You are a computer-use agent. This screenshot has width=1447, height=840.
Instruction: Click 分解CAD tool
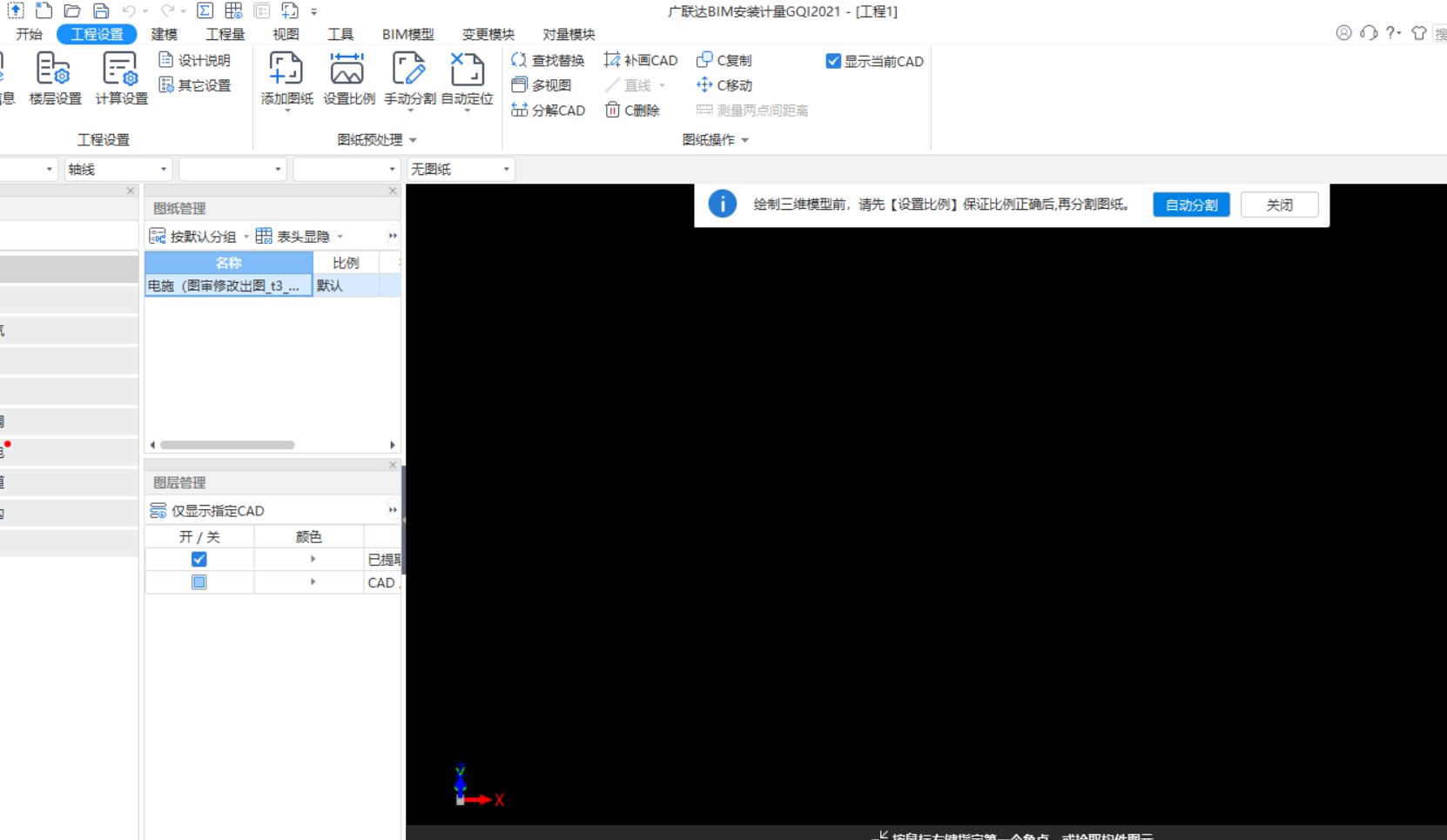click(548, 111)
